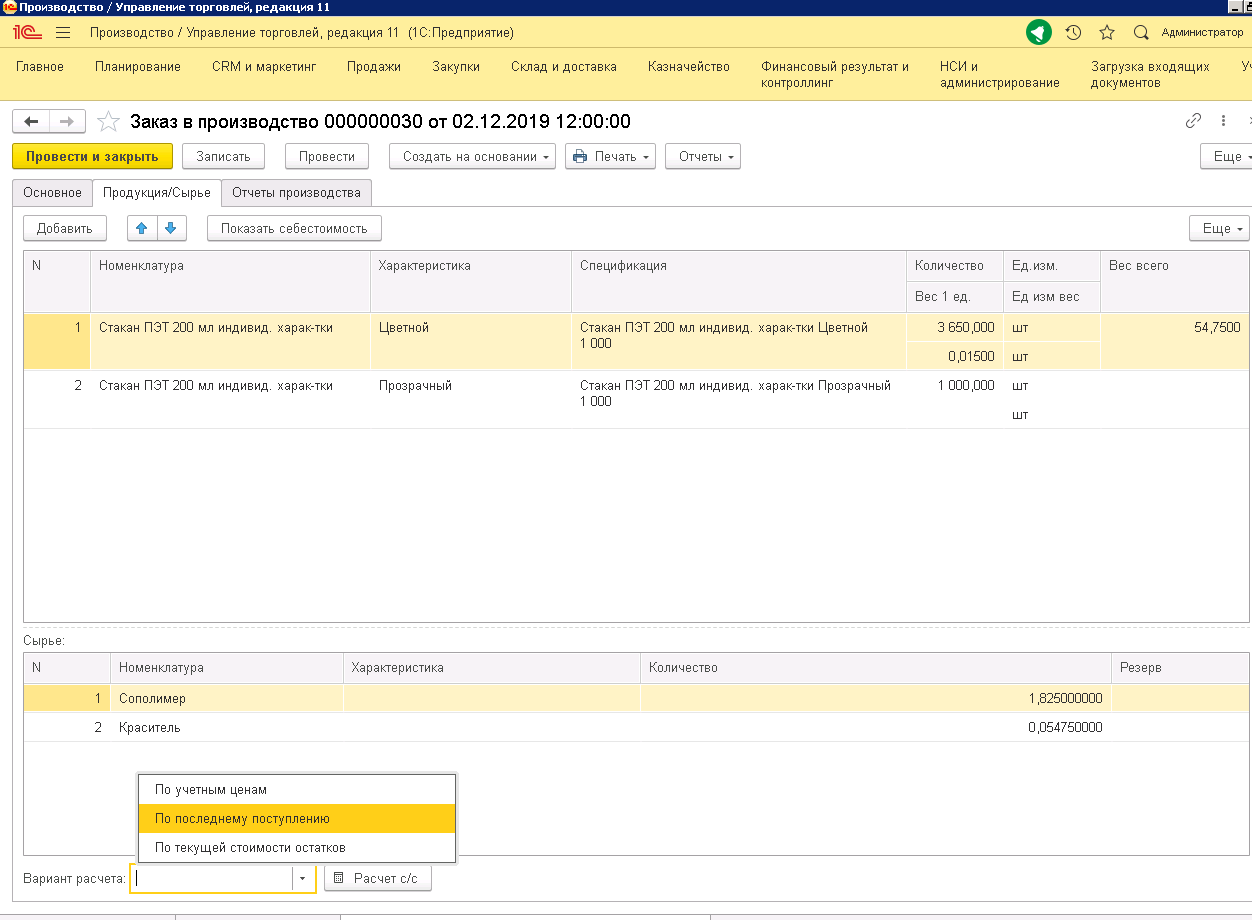1252x920 pixels.
Task: Go forward with the right arrow
Action: [x=67, y=122]
